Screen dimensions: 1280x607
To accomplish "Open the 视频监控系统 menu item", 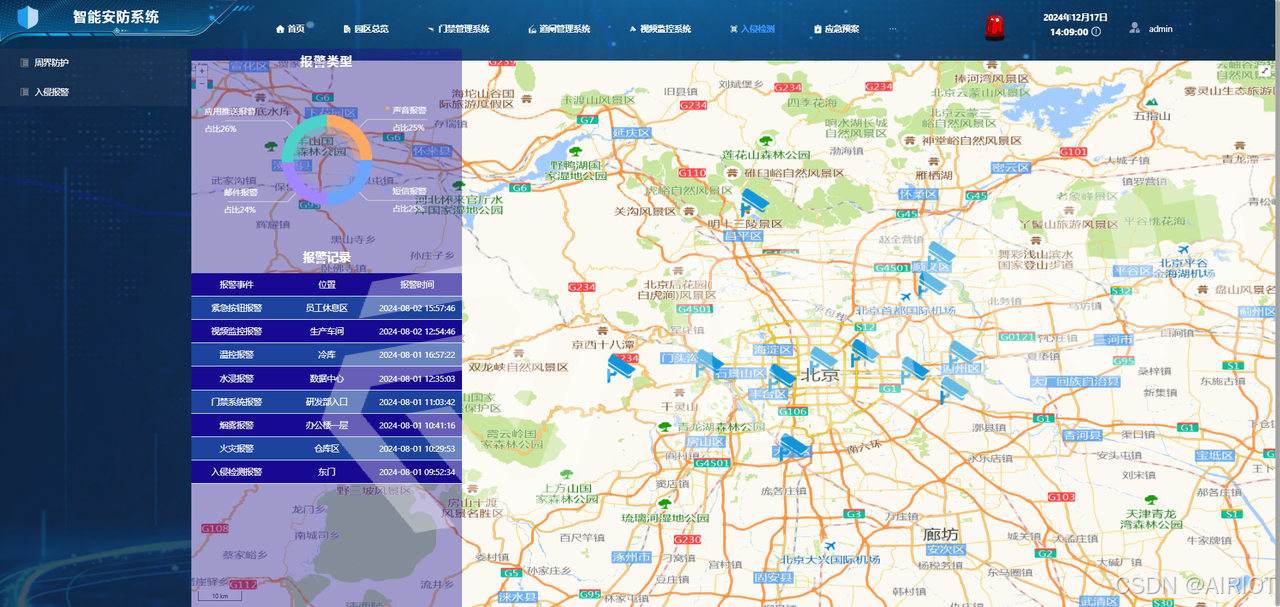I will coord(660,29).
